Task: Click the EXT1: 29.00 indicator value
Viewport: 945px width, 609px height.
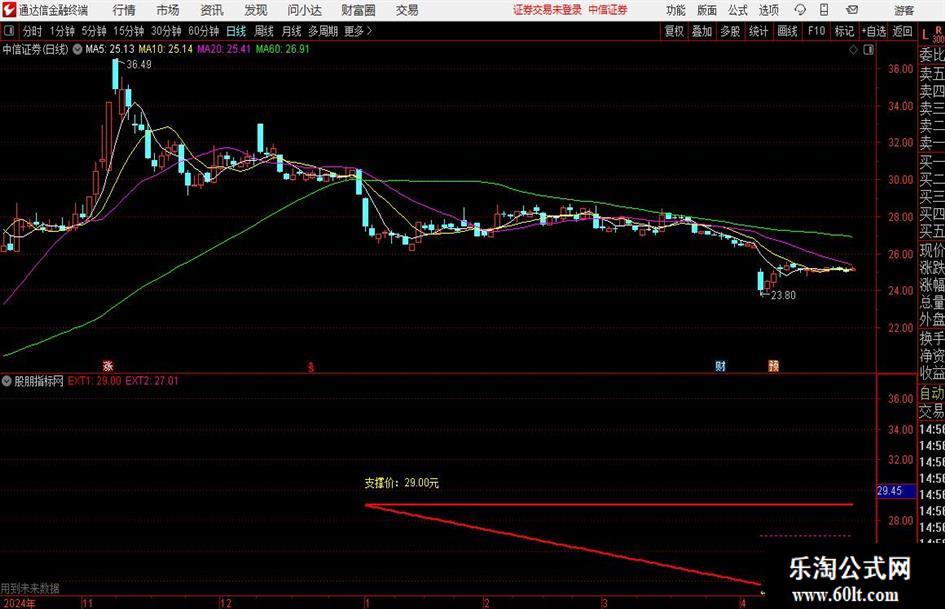Action: (94, 381)
